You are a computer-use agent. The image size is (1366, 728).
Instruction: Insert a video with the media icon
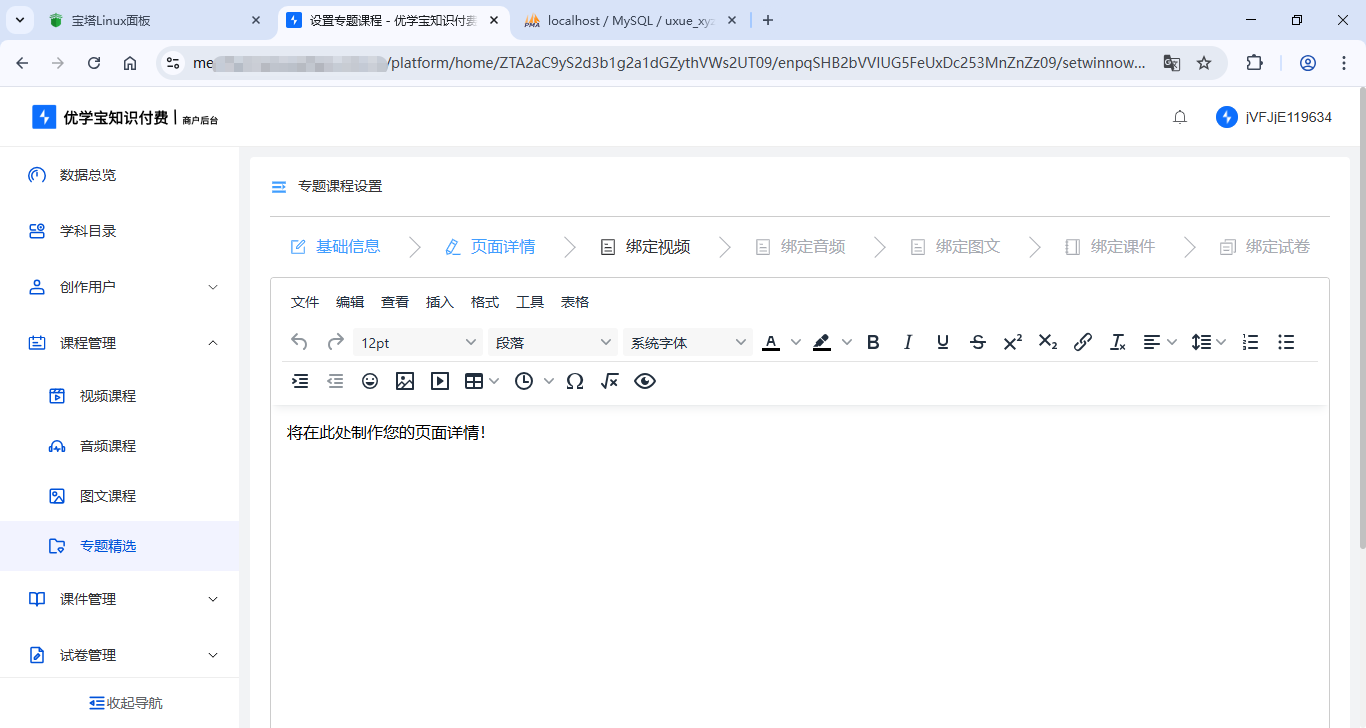(x=440, y=381)
